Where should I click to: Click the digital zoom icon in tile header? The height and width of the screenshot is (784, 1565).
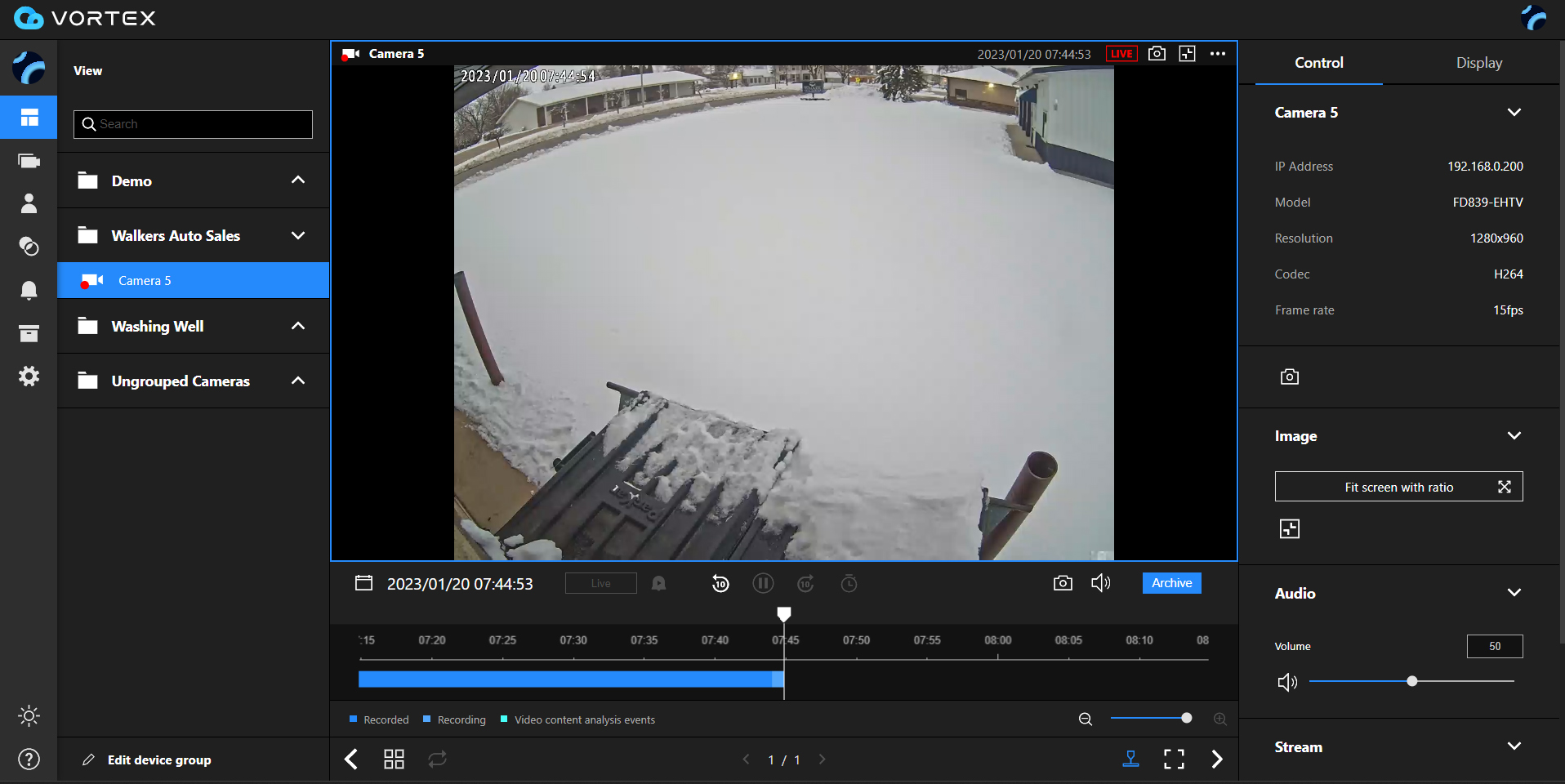tap(1187, 54)
